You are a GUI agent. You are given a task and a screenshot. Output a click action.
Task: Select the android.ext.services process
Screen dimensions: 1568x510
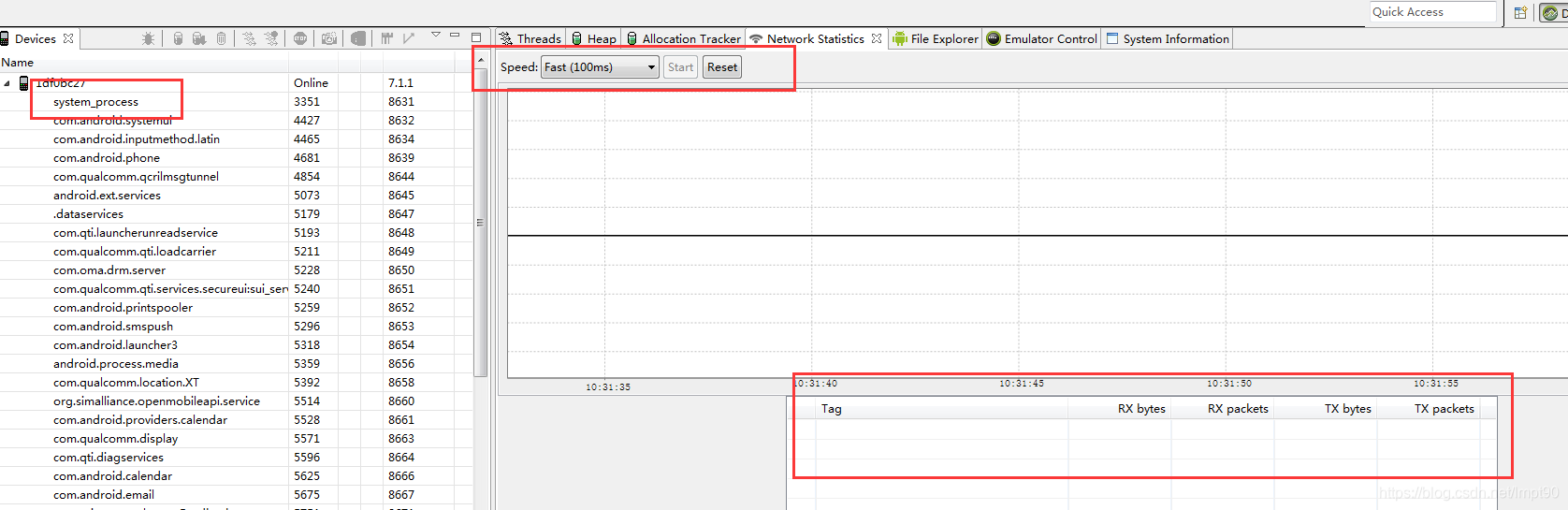(x=107, y=196)
